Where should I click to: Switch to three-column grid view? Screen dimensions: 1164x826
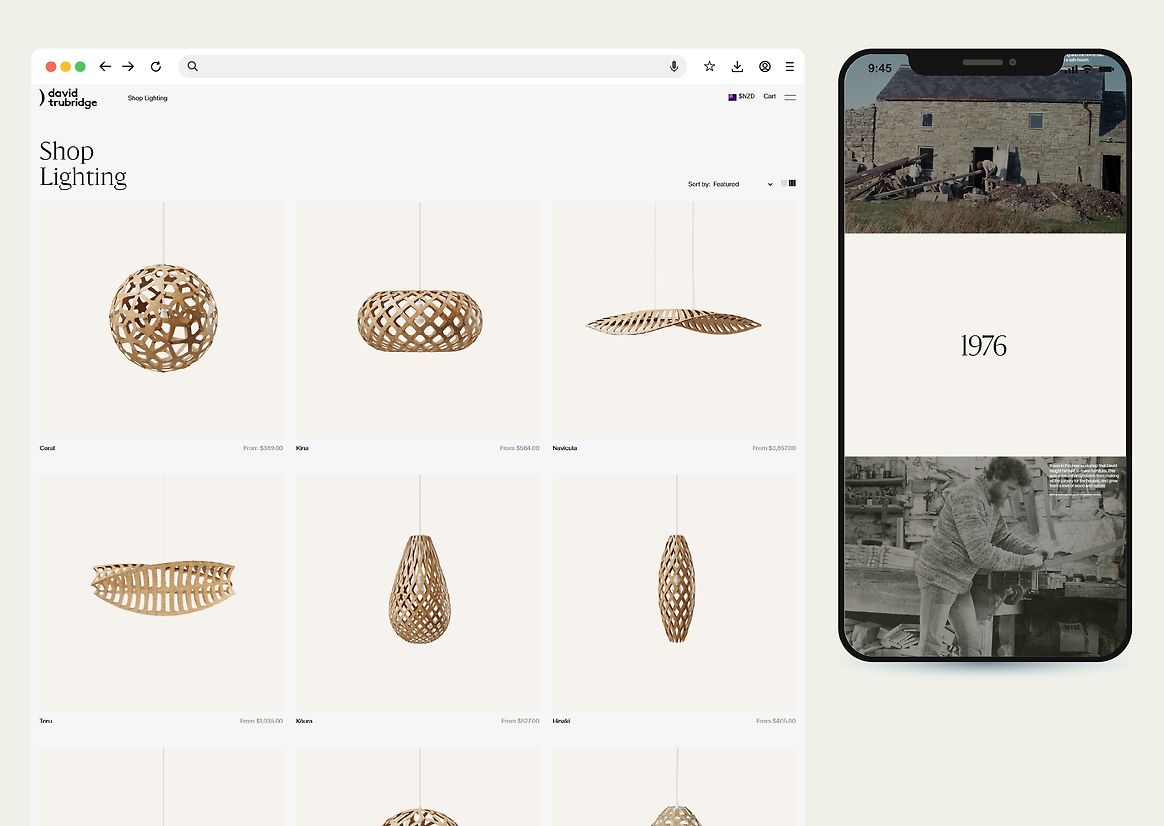[x=792, y=183]
